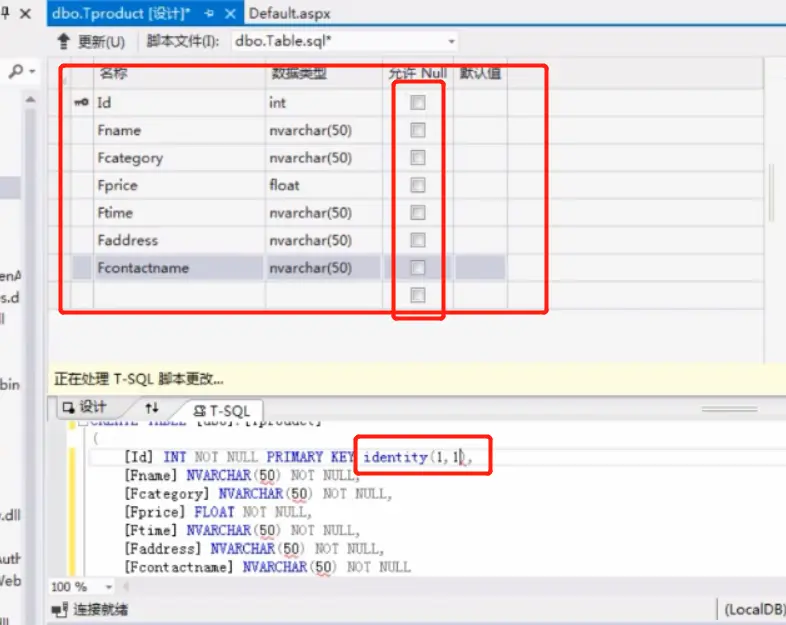786x625 pixels.
Task: Toggle Allow Null for the Fcontactname column
Action: (x=418, y=268)
